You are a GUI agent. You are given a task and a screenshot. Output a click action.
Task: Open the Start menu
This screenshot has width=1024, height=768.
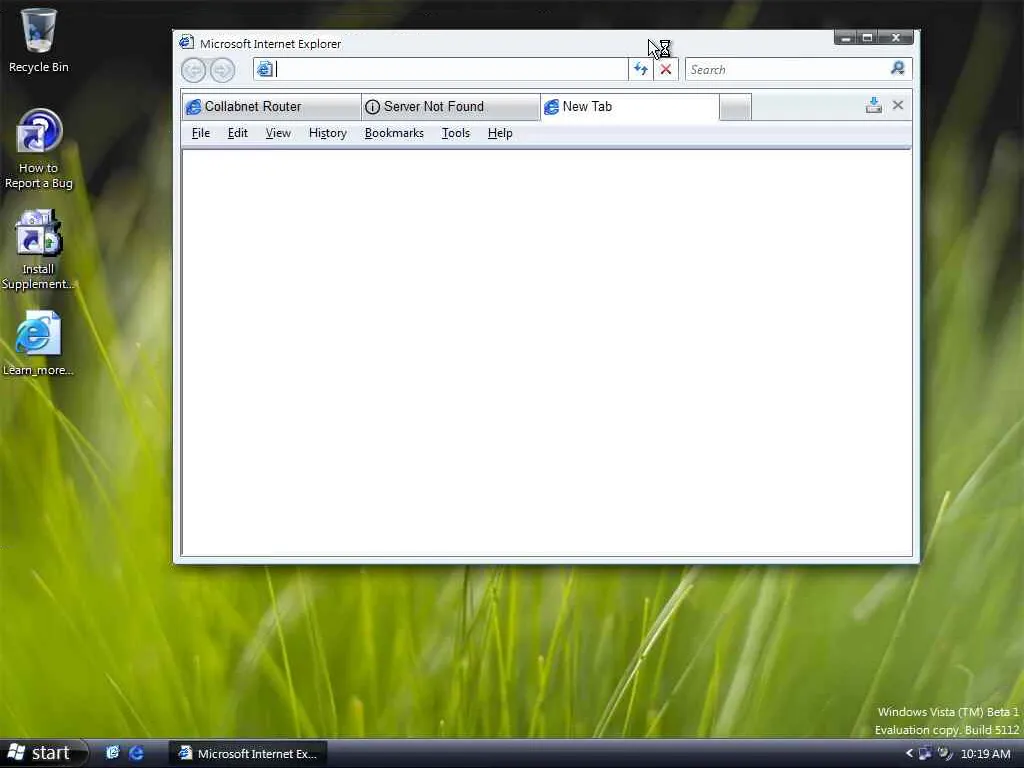point(43,753)
